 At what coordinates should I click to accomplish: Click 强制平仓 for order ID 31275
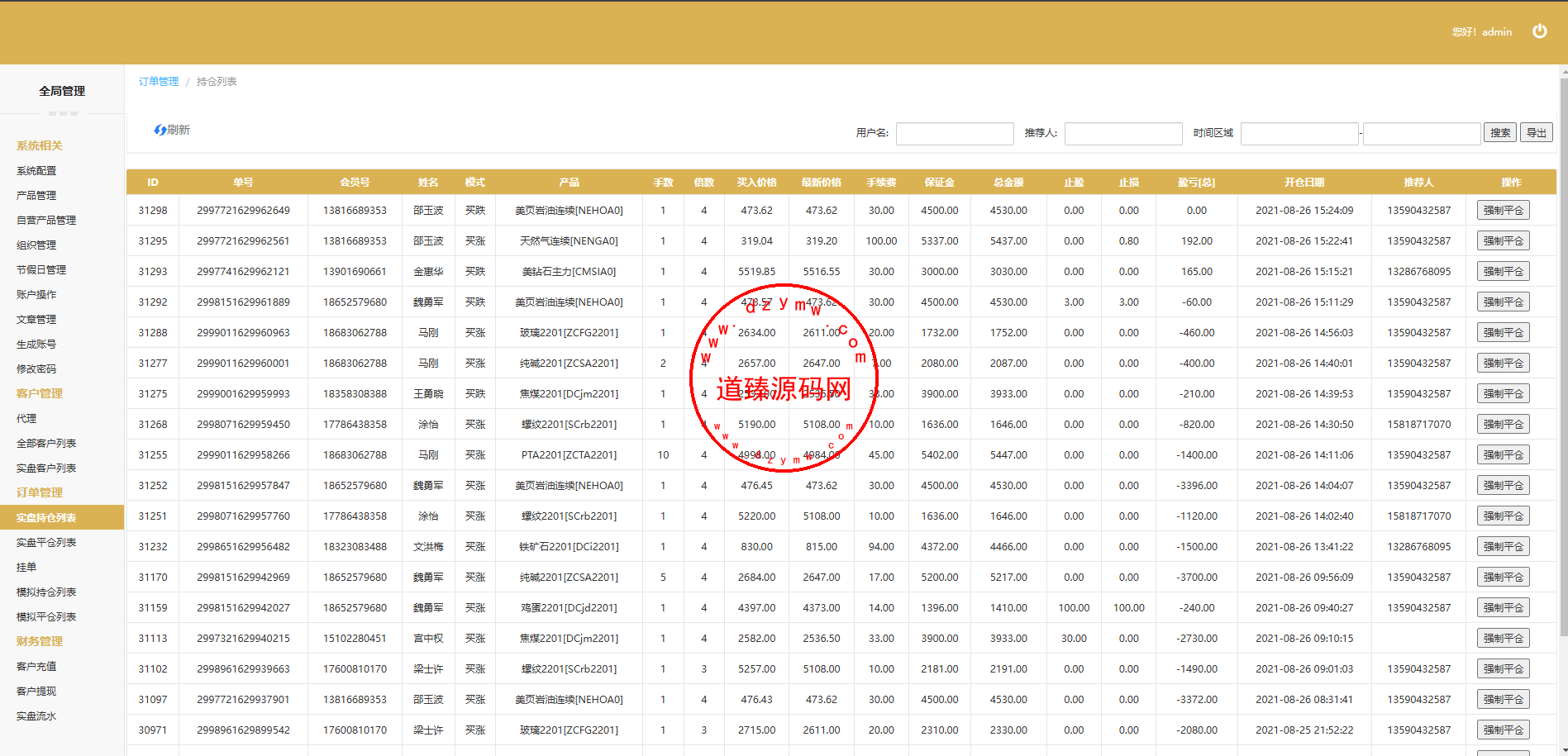(1503, 394)
